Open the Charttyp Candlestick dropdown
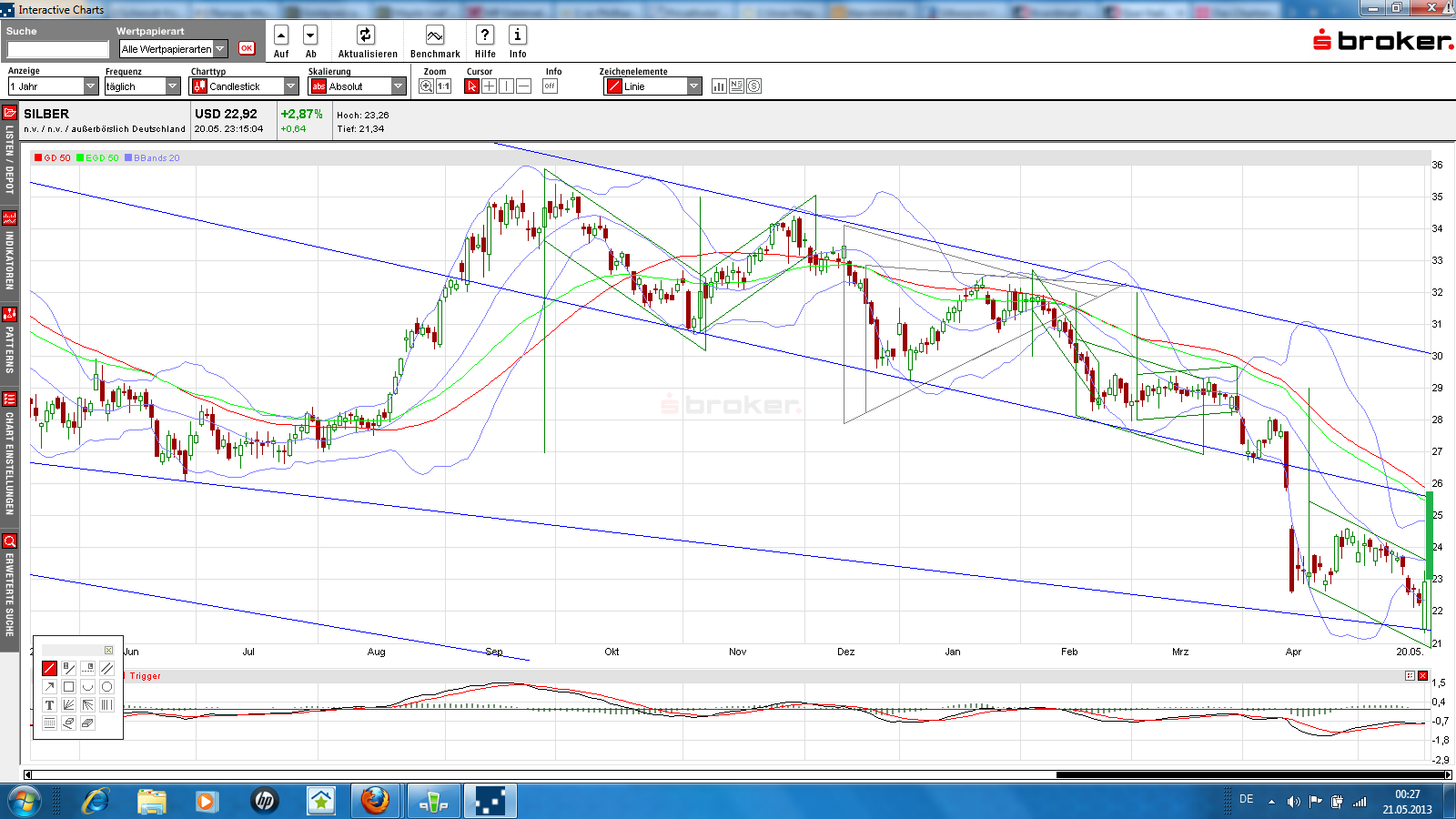This screenshot has height=819, width=1456. [x=289, y=86]
